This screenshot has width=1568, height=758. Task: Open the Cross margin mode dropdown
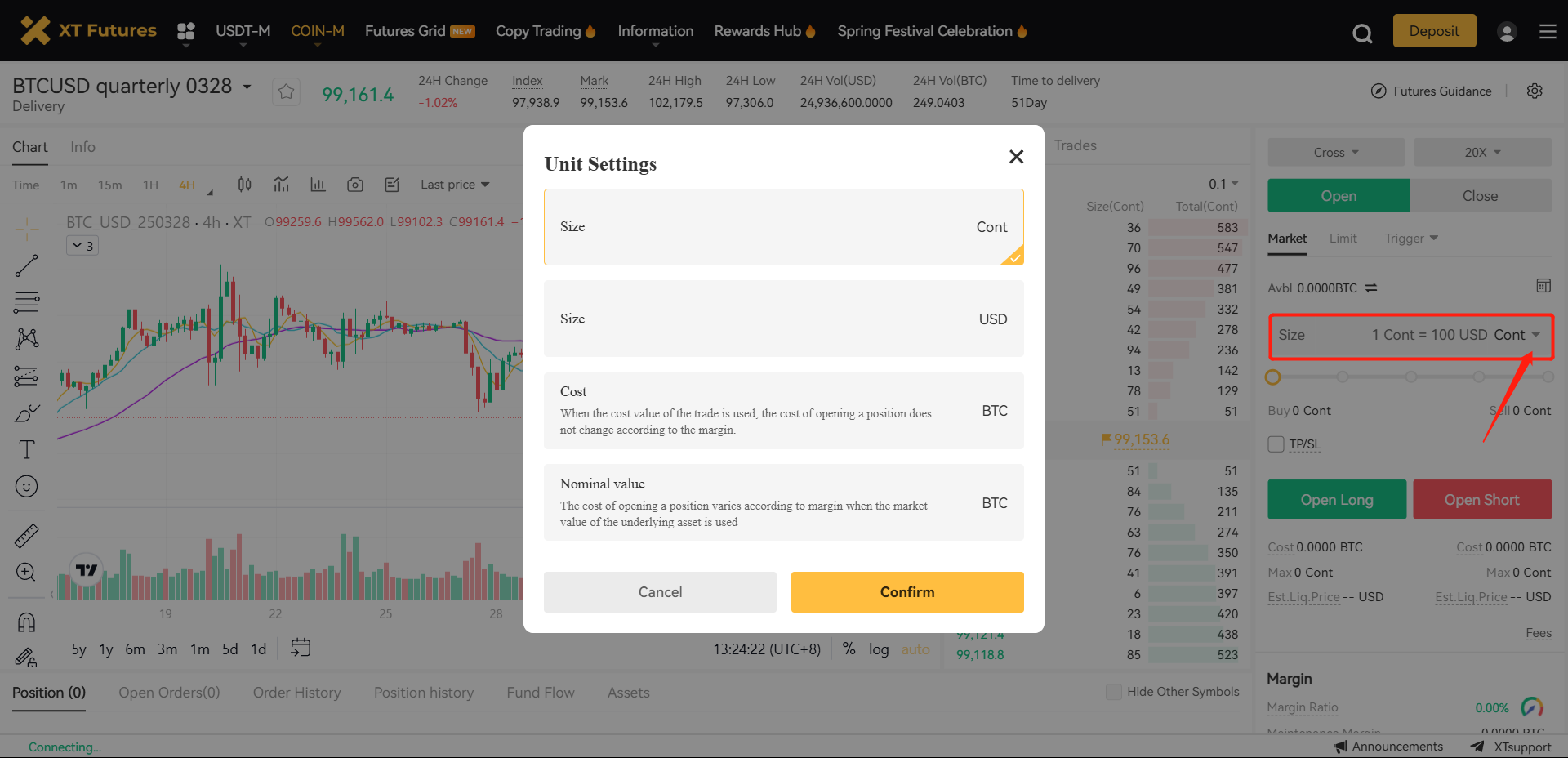1335,153
